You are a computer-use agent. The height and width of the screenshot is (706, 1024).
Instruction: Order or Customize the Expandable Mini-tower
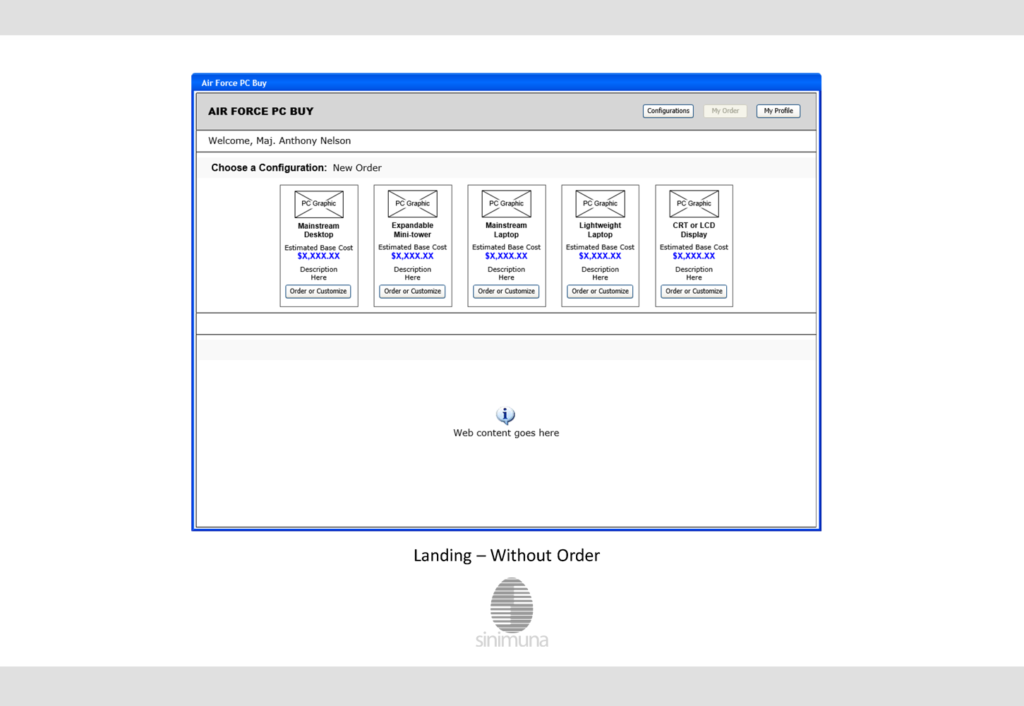point(412,291)
